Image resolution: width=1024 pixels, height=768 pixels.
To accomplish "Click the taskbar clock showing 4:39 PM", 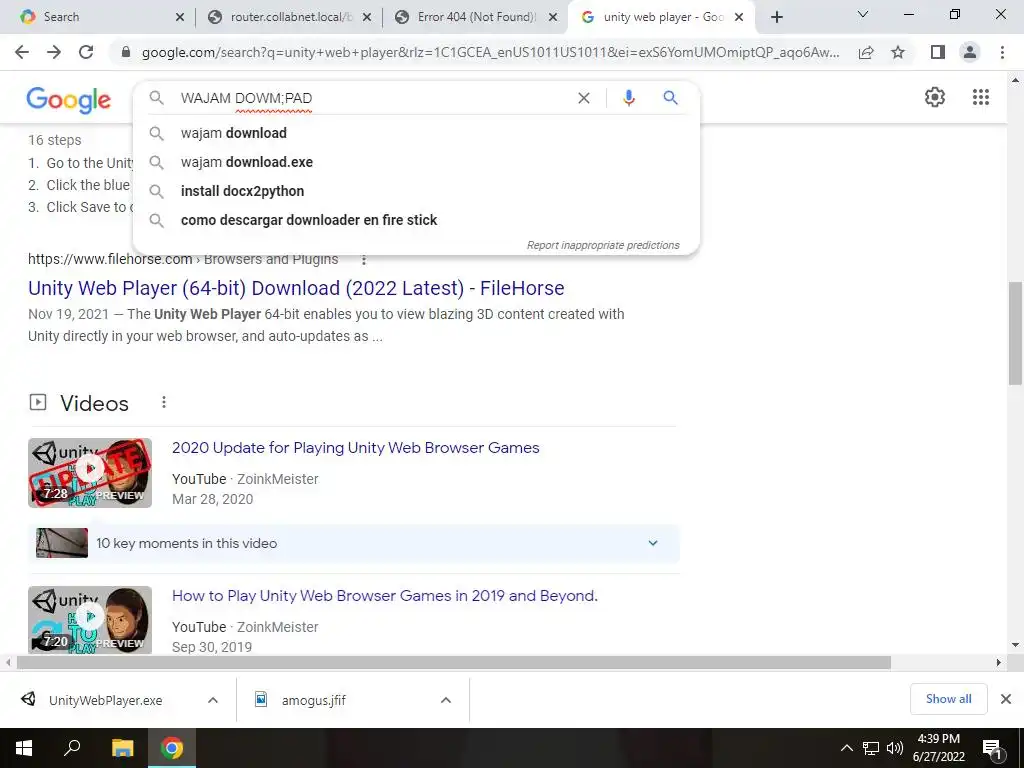I will point(938,748).
